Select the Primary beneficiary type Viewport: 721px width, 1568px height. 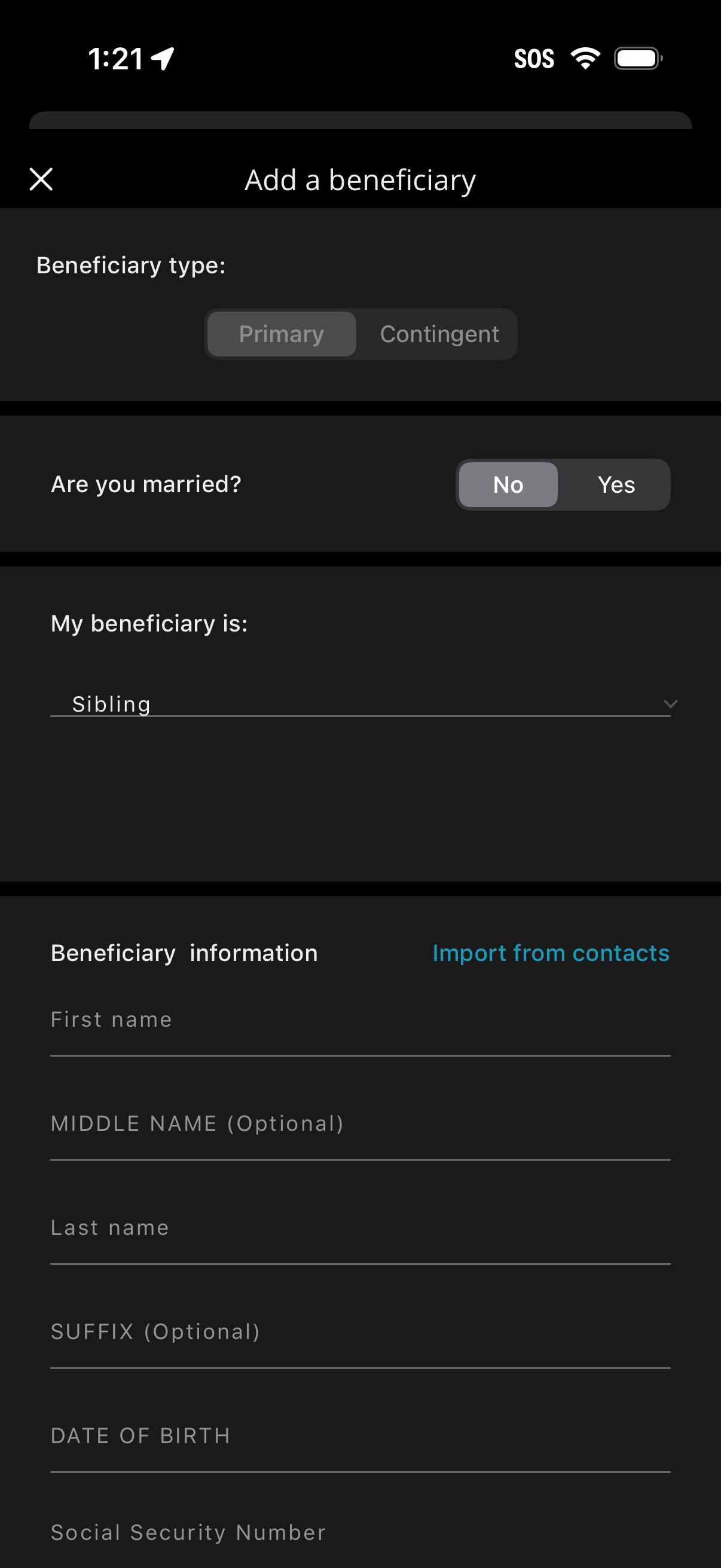(x=281, y=334)
